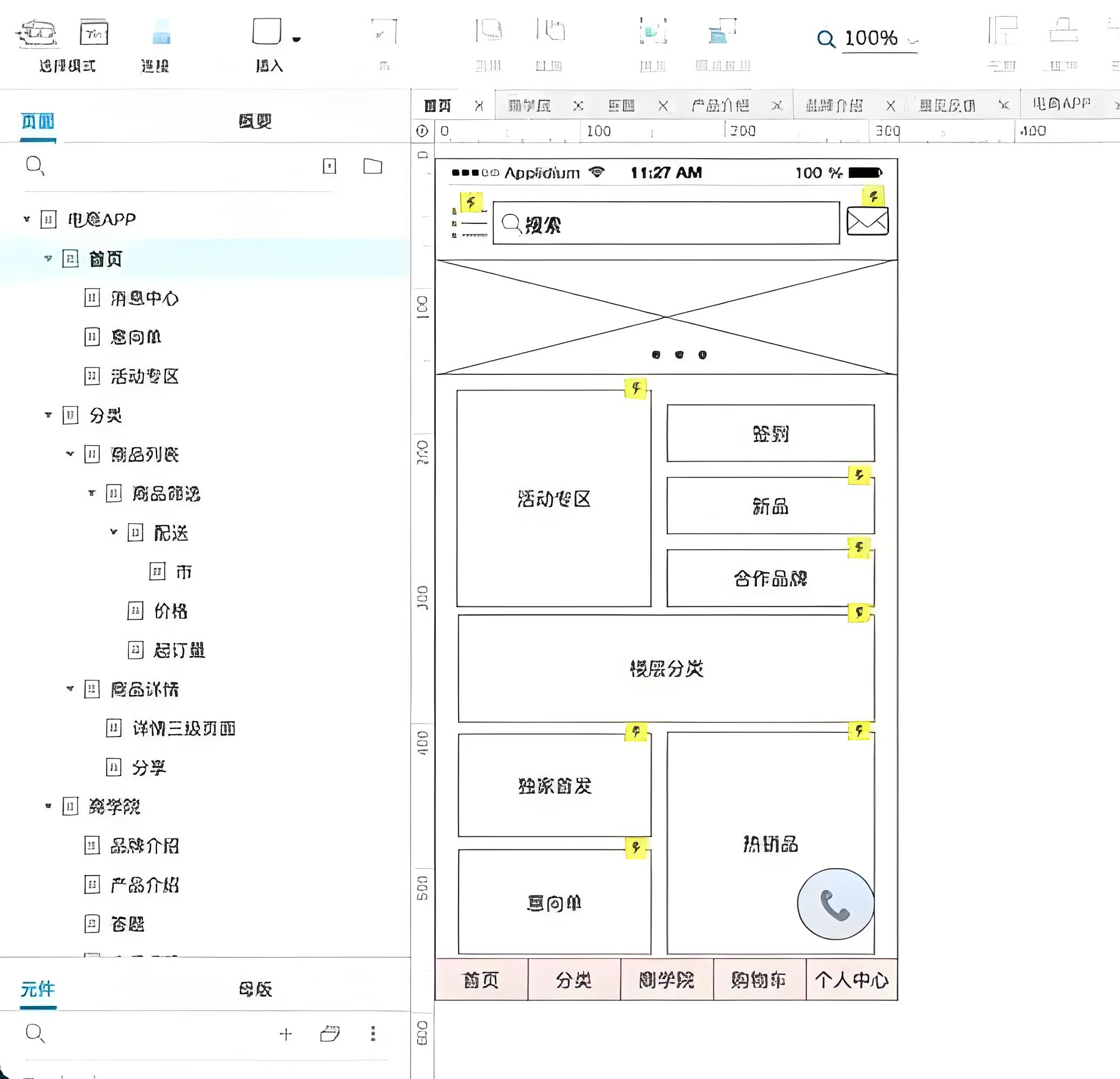The width and height of the screenshot is (1120, 1079).
Task: Click the Group icon in toolbar
Action: 653,31
